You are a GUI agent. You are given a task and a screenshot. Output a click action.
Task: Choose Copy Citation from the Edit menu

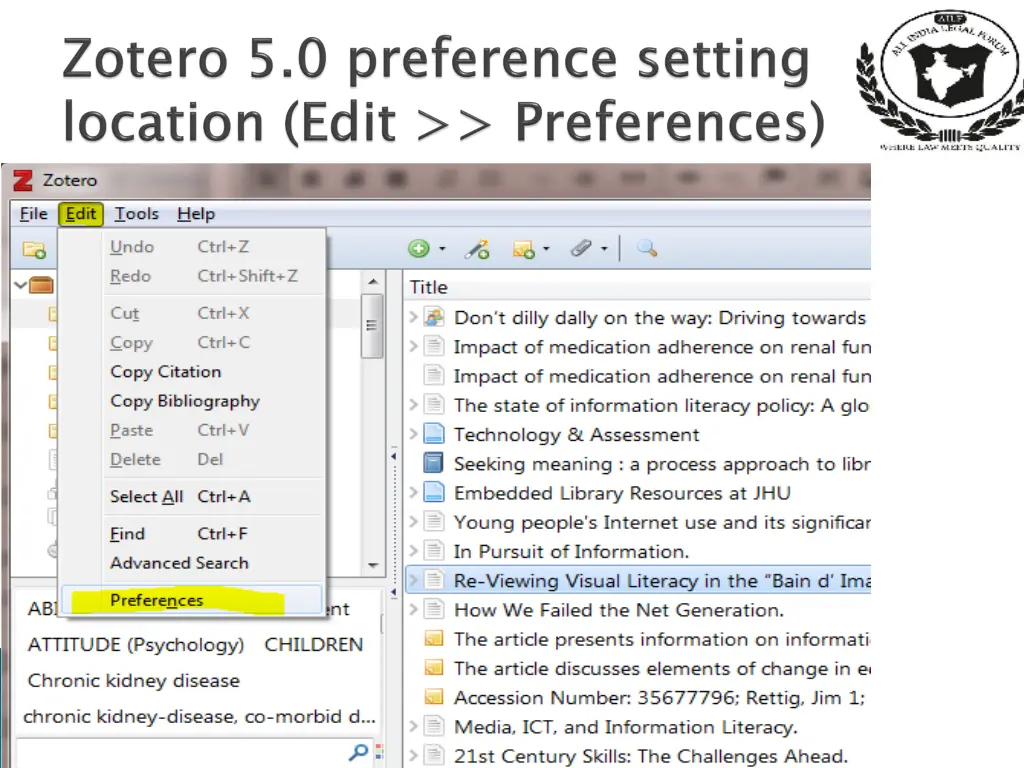[192, 372]
